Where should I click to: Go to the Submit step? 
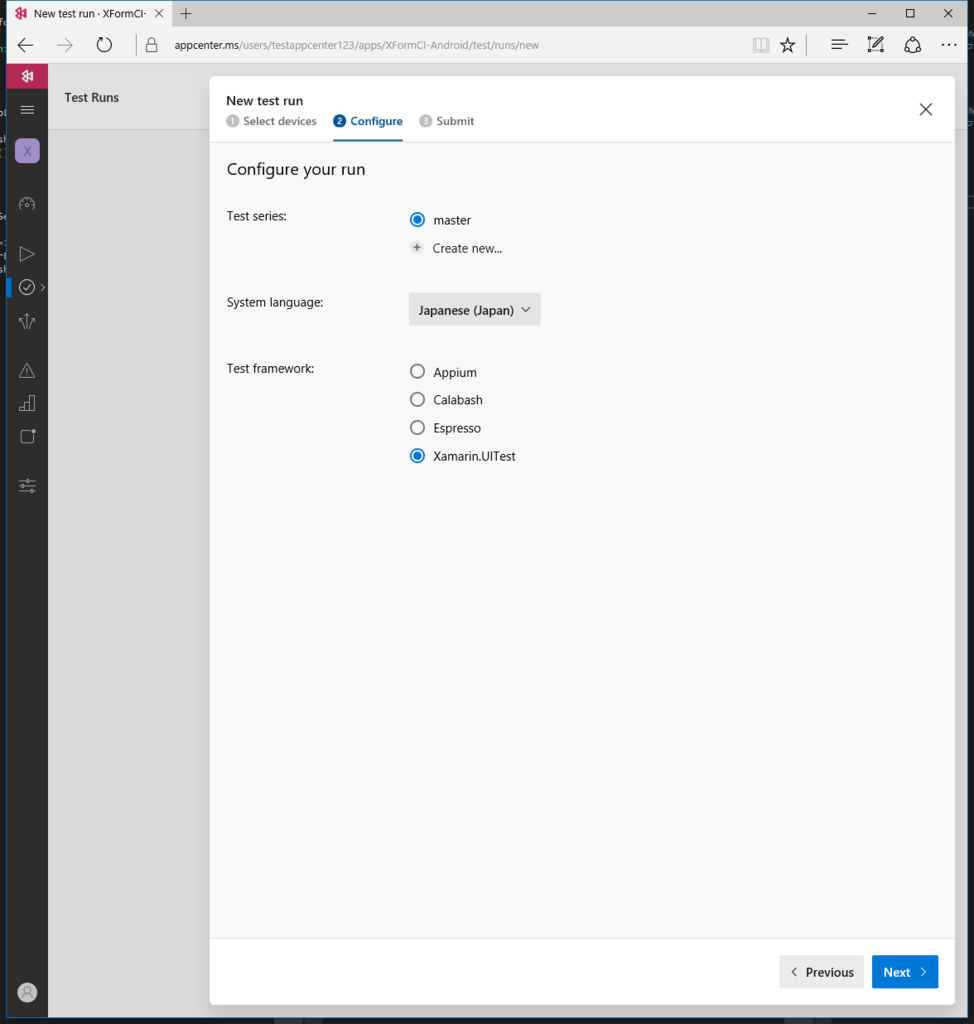[447, 121]
